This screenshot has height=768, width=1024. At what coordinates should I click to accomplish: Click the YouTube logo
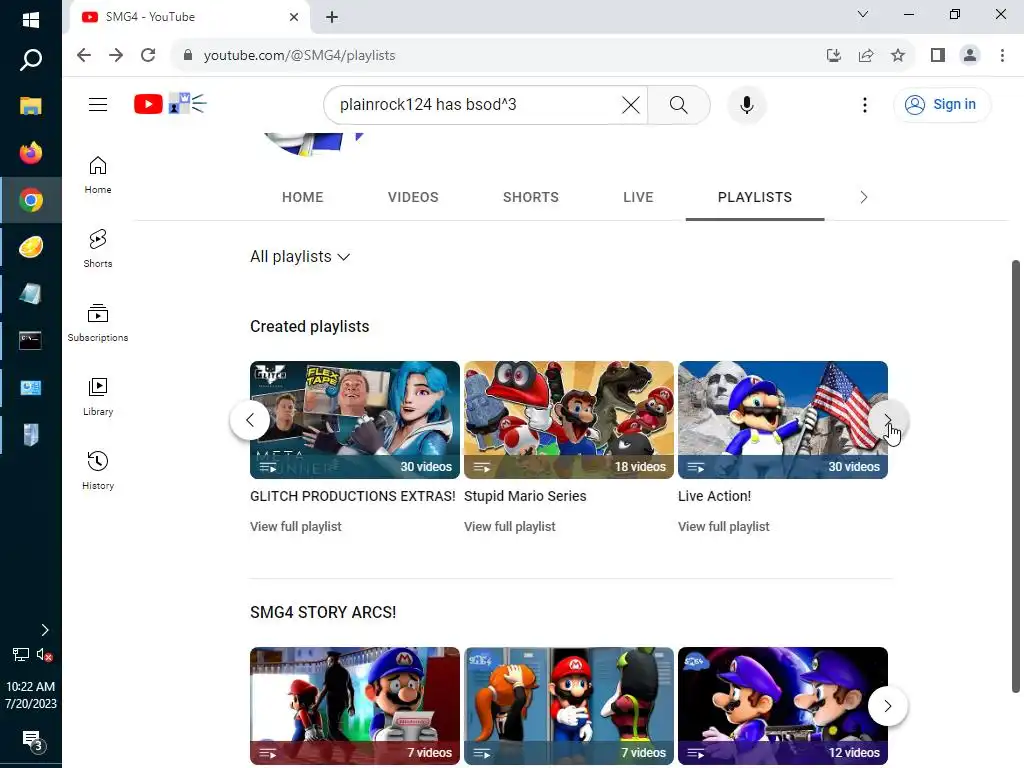(170, 104)
